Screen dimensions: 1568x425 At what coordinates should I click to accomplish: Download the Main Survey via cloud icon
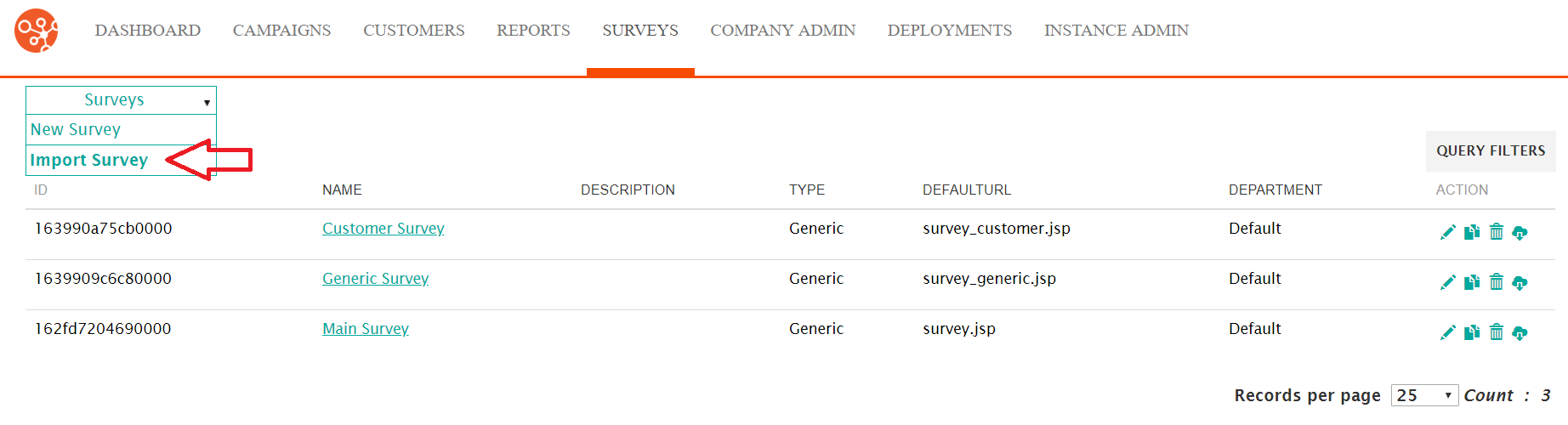click(x=1520, y=332)
